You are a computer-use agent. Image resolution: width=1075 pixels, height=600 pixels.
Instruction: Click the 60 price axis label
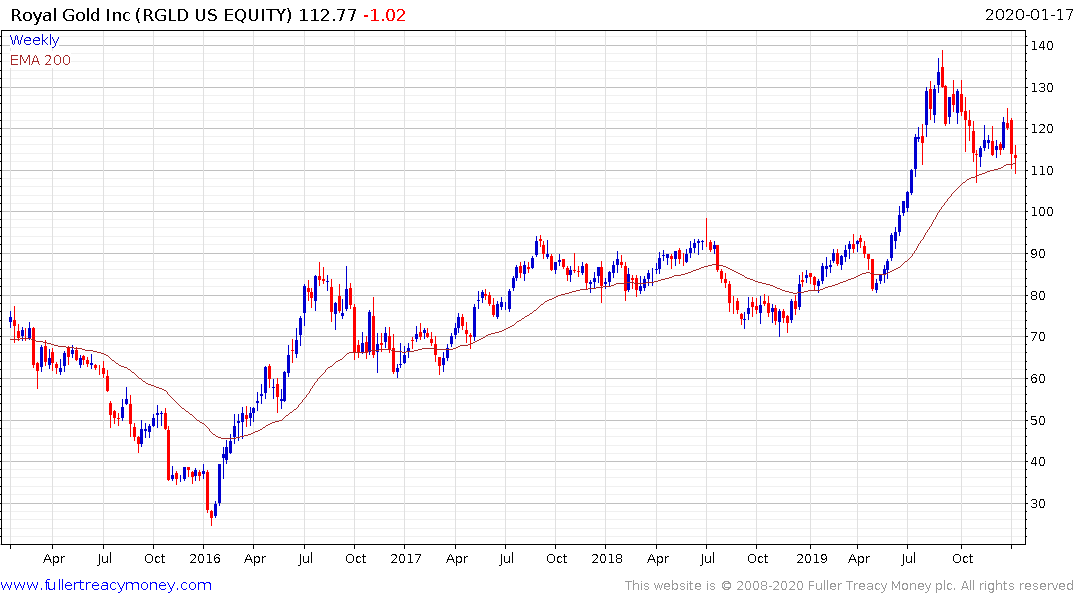1037,379
